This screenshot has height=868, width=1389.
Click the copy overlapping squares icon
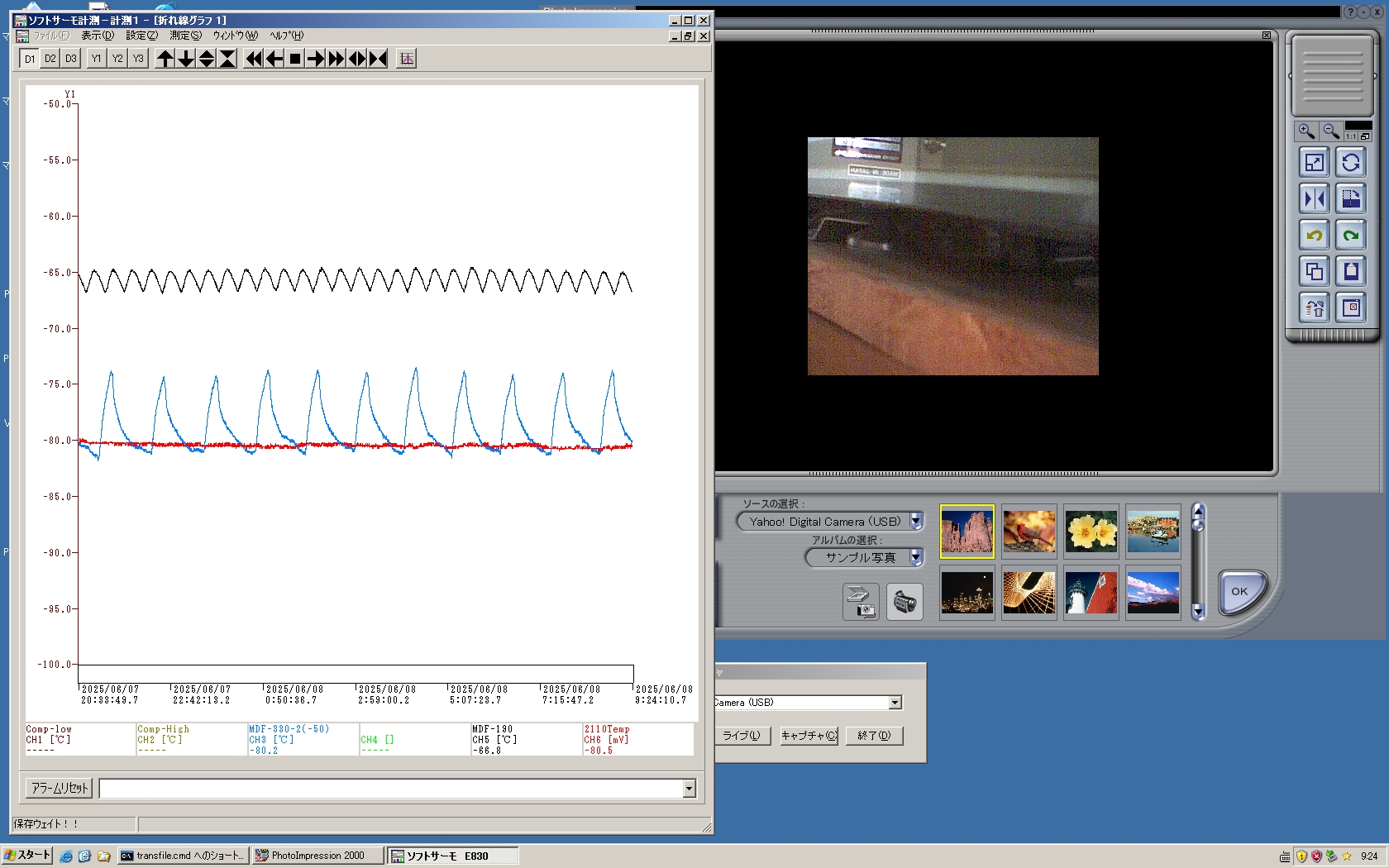(1315, 272)
